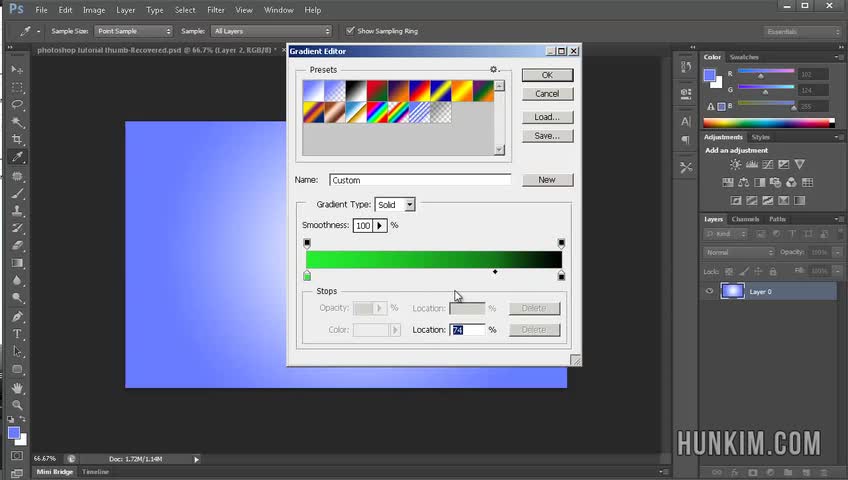848x480 pixels.
Task: Open the Sample All Layers dropdown
Action: click(271, 31)
